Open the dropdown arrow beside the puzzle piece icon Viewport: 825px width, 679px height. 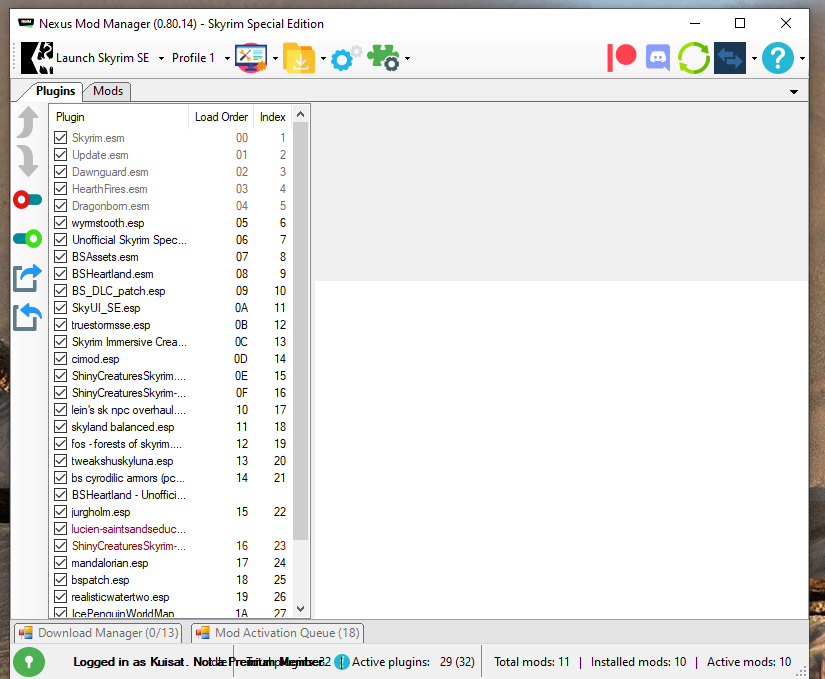point(407,58)
